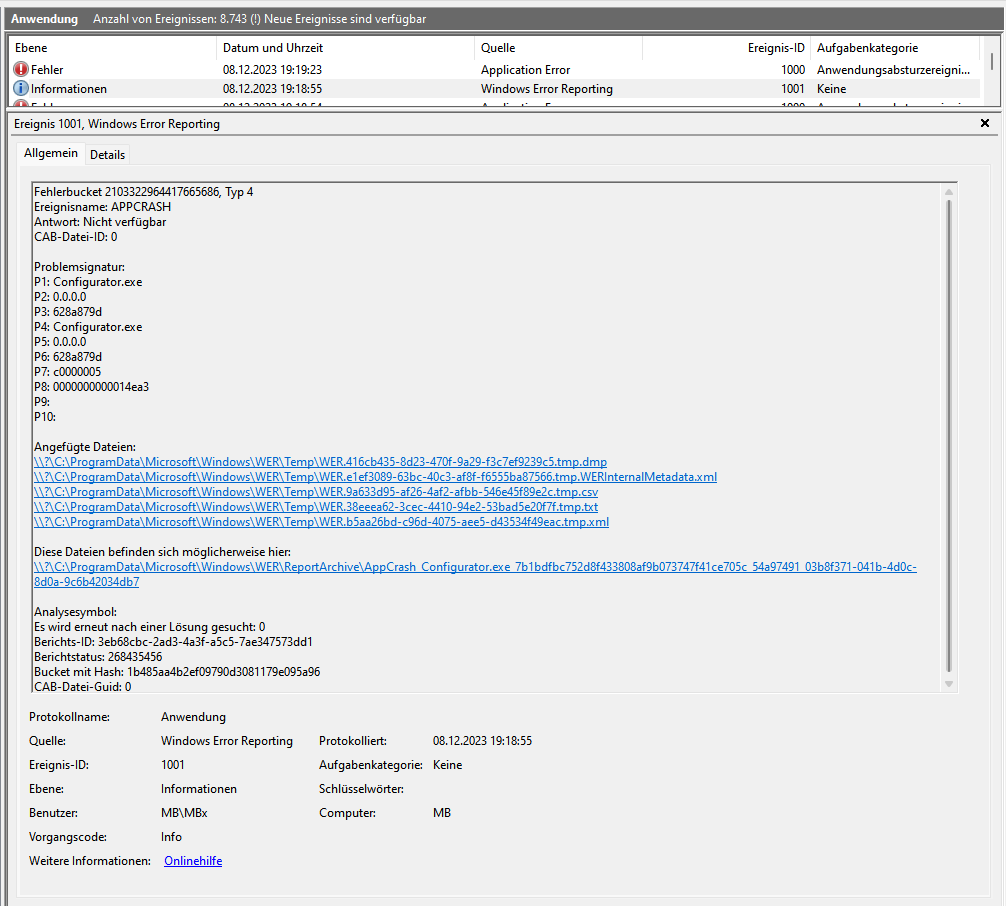Open the ReportArchive AppCrash_Configurator.exe link
Screen dimensions: 1006x906
tap(475, 567)
